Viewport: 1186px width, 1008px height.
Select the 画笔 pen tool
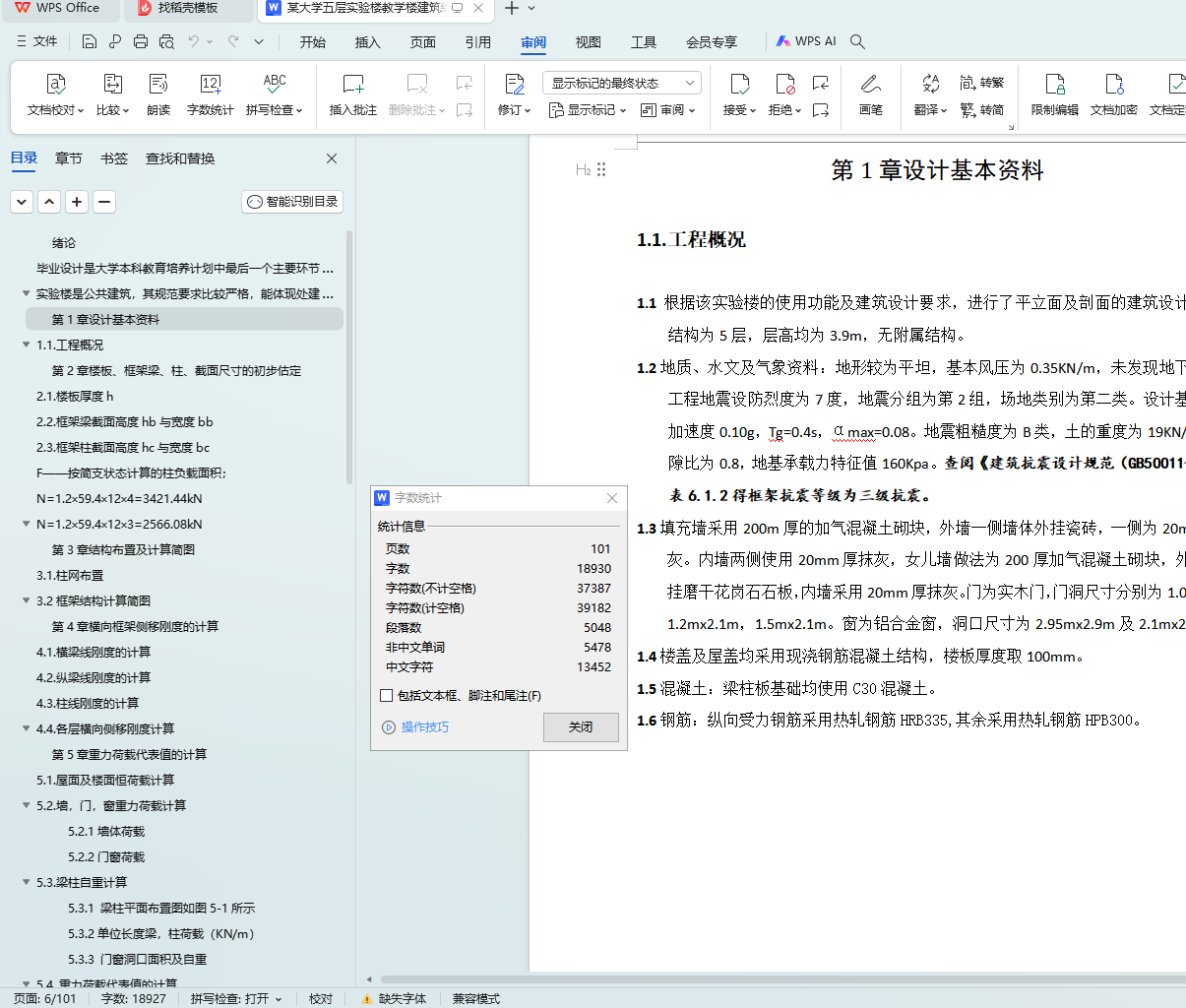pyautogui.click(x=871, y=94)
